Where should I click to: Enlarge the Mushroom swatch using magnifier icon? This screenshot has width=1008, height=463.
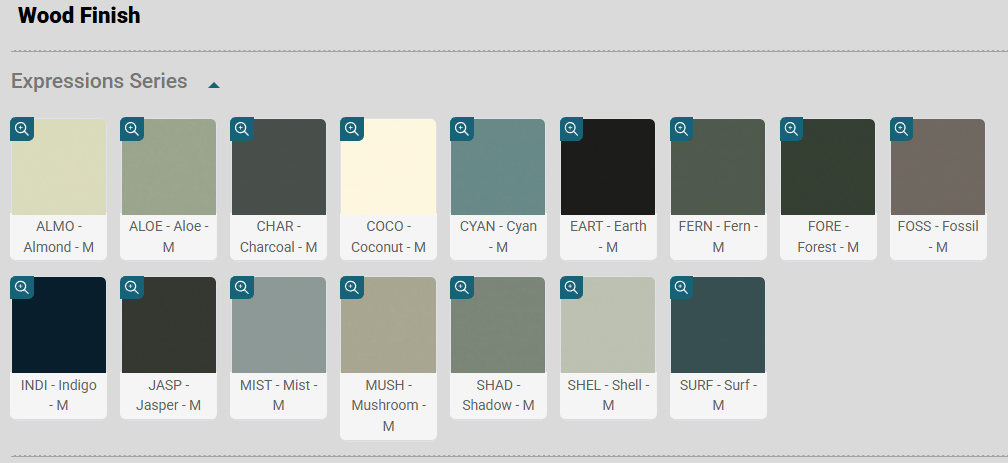tap(352, 287)
